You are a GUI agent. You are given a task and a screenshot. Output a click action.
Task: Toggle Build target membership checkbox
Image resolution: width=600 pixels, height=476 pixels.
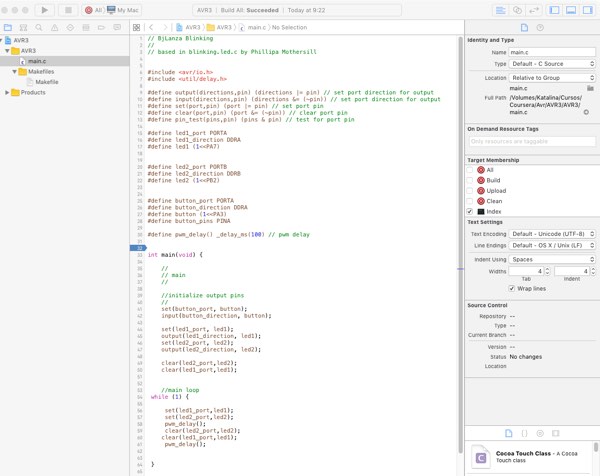click(470, 180)
